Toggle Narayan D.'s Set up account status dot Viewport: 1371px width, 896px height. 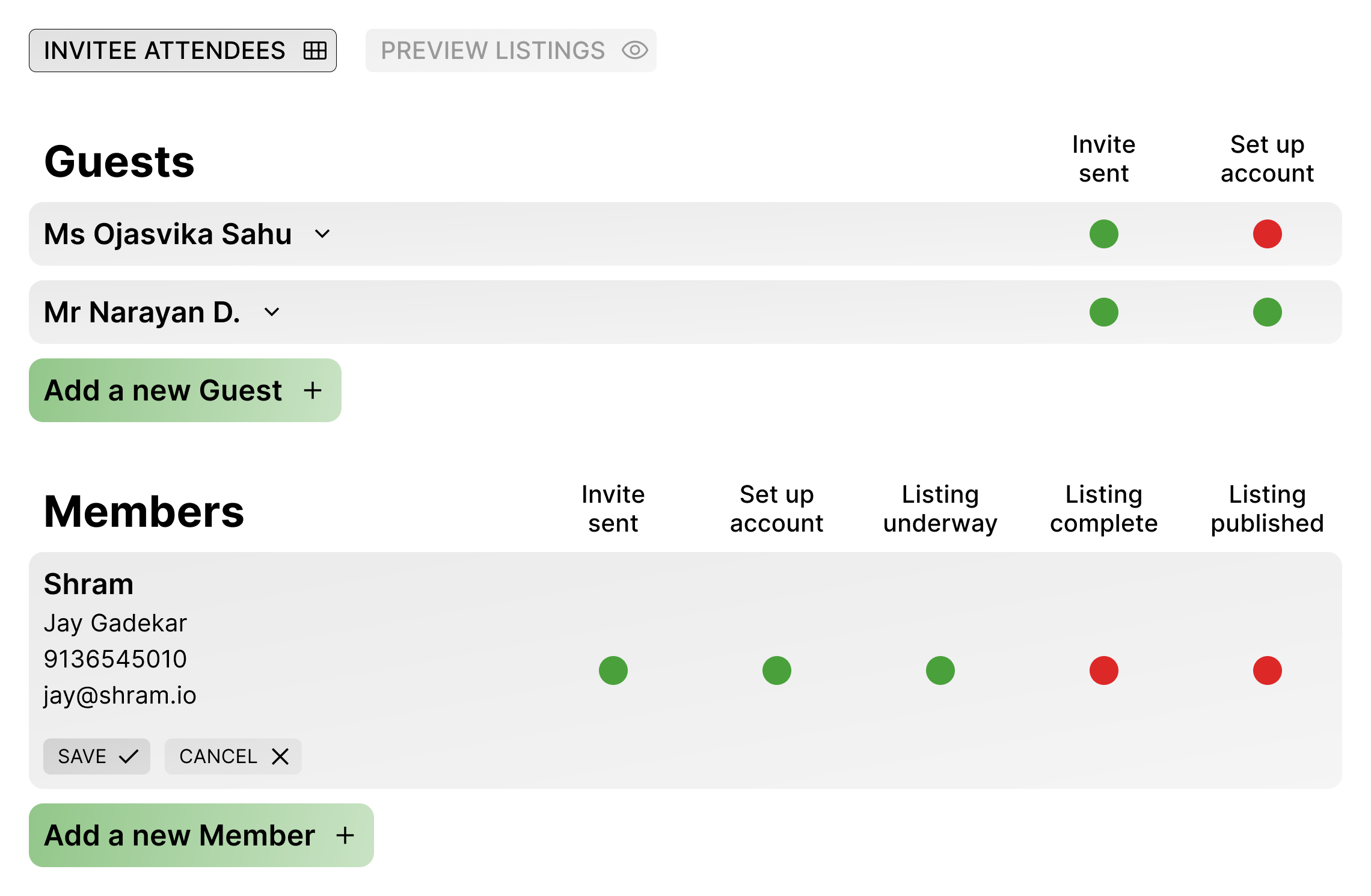point(1268,312)
